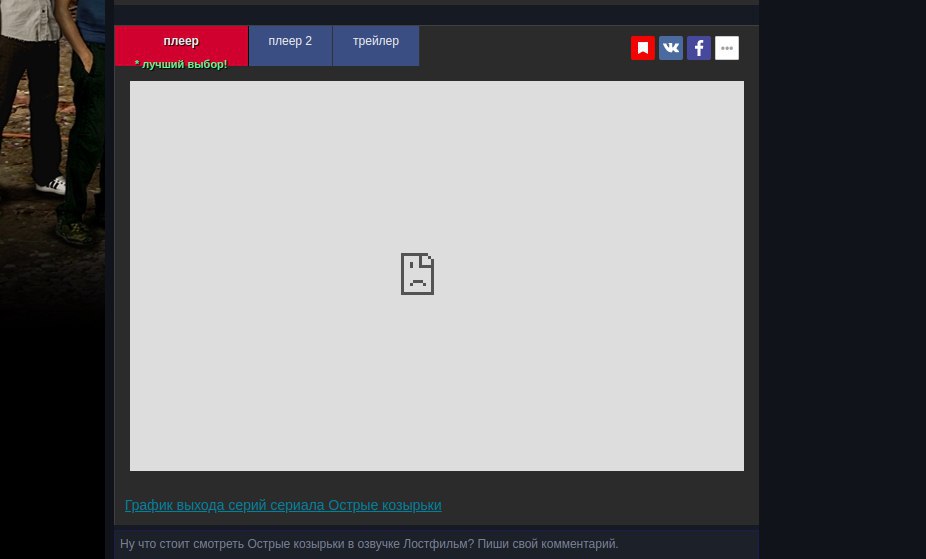Click the sad-face broken page icon in player

pyautogui.click(x=418, y=274)
